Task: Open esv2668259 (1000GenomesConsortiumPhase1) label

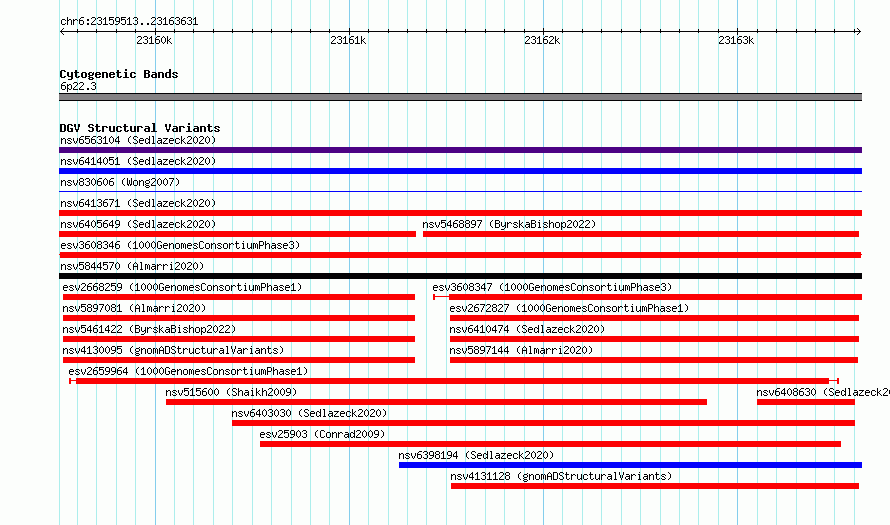Action: point(182,287)
